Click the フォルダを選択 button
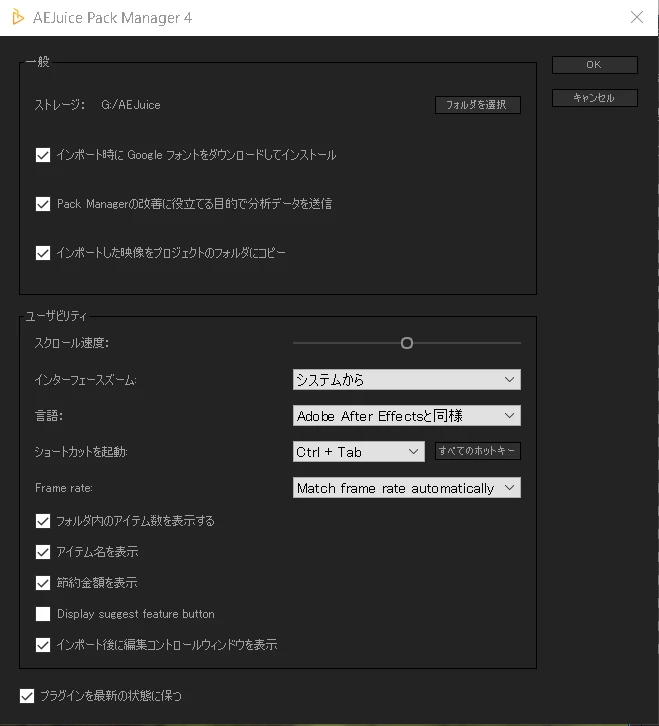Image resolution: width=659 pixels, height=726 pixels. (x=477, y=105)
